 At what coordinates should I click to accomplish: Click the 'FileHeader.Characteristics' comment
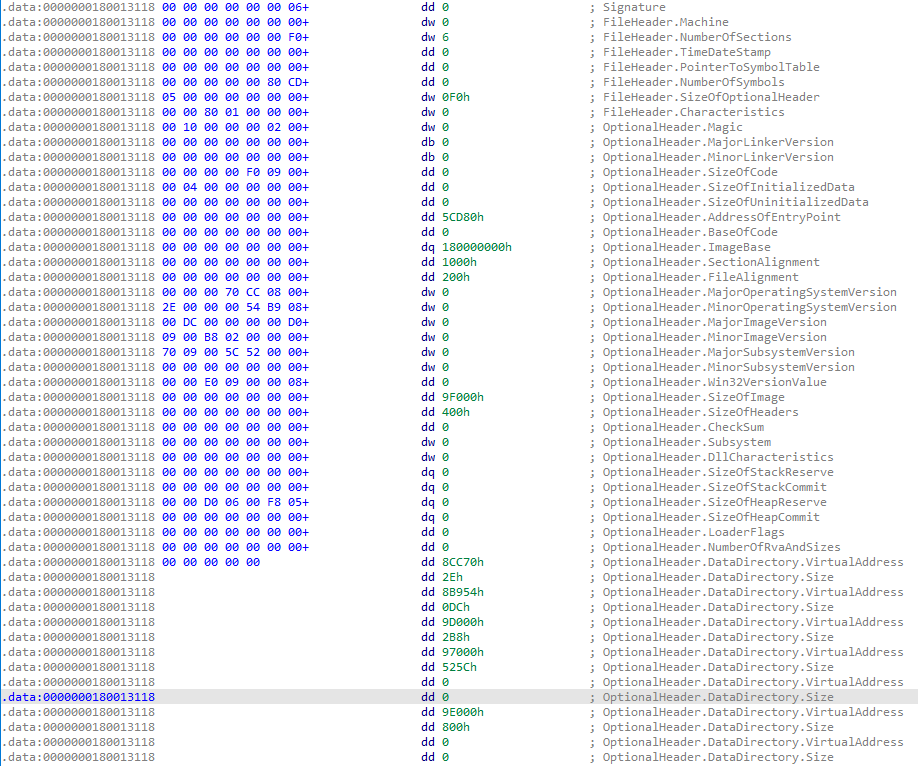[x=694, y=112]
